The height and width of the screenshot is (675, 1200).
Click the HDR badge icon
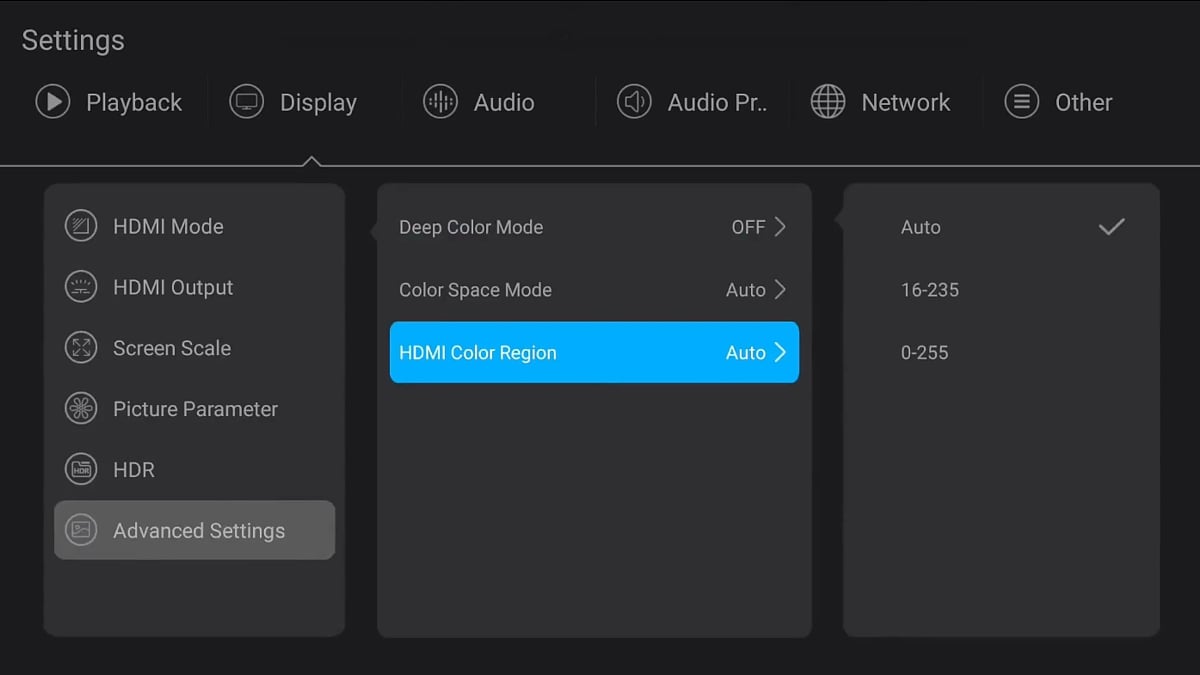[x=81, y=470]
